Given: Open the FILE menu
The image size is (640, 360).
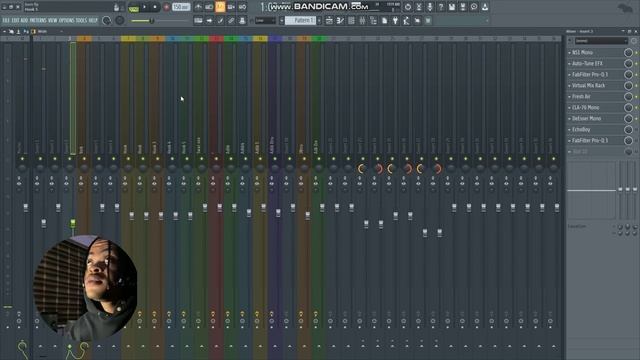Looking at the screenshot, I should click(x=6, y=20).
